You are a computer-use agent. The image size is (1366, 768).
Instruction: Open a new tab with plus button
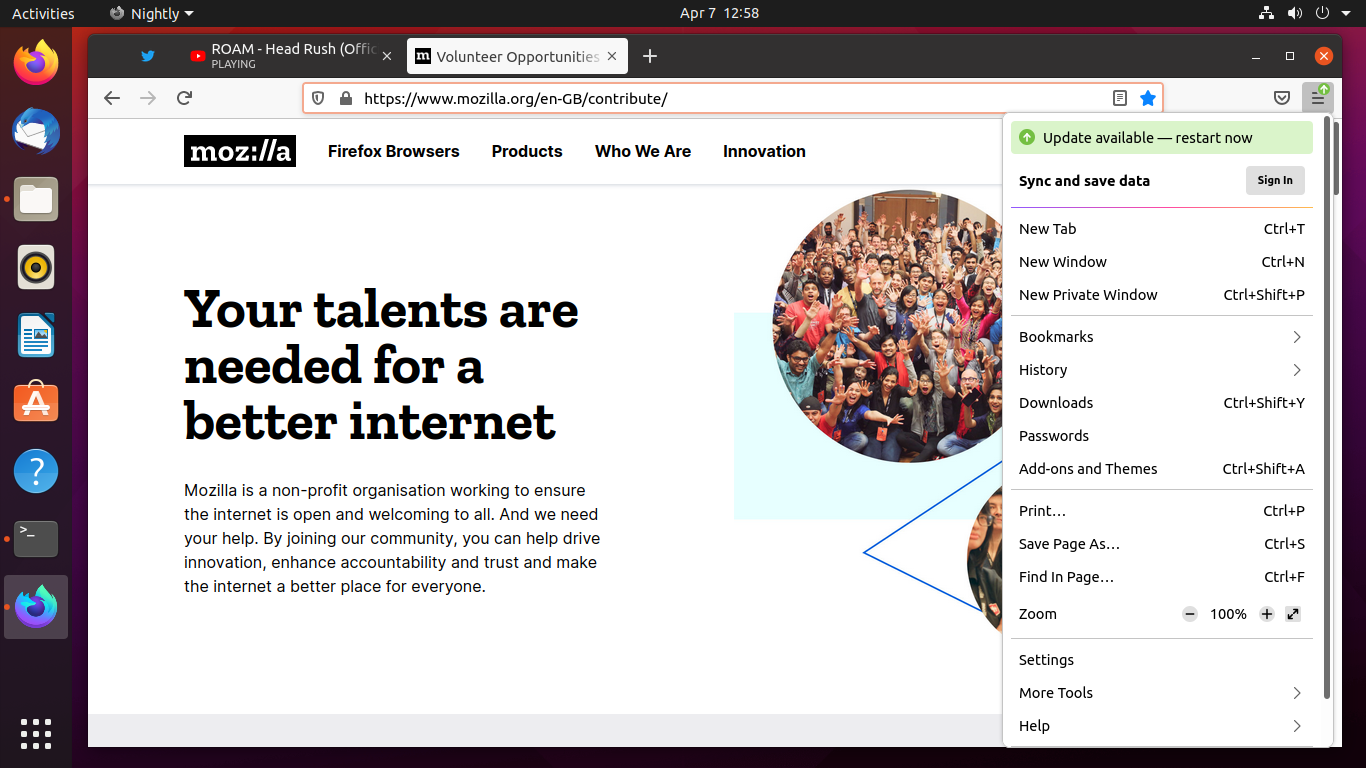point(650,57)
